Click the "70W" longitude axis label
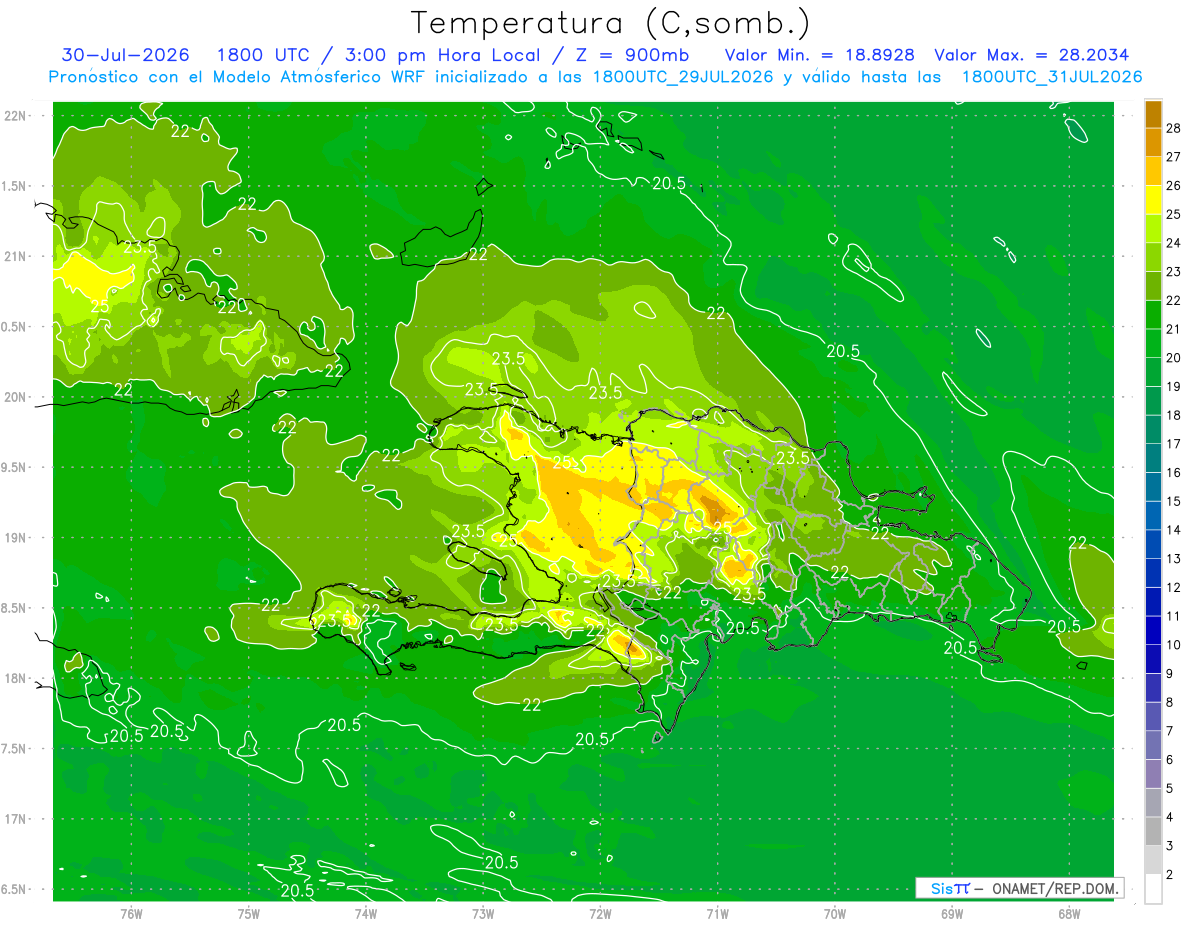 [x=835, y=914]
